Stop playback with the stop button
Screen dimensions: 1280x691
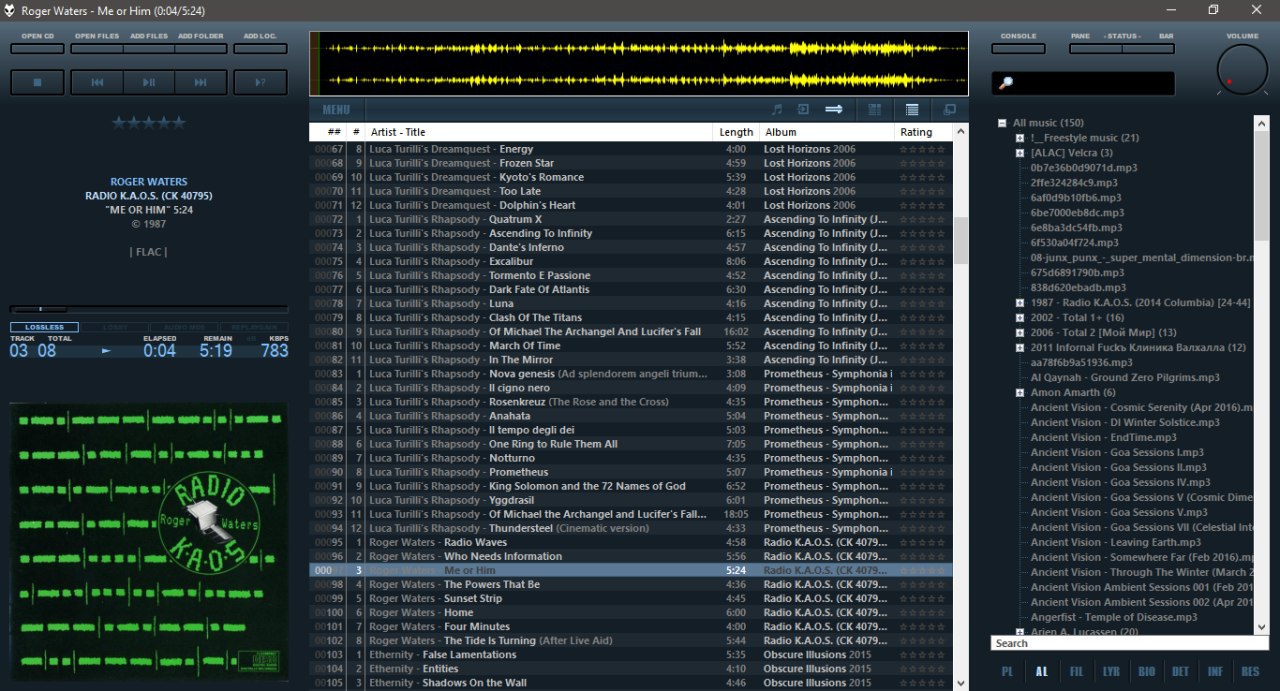pos(38,83)
